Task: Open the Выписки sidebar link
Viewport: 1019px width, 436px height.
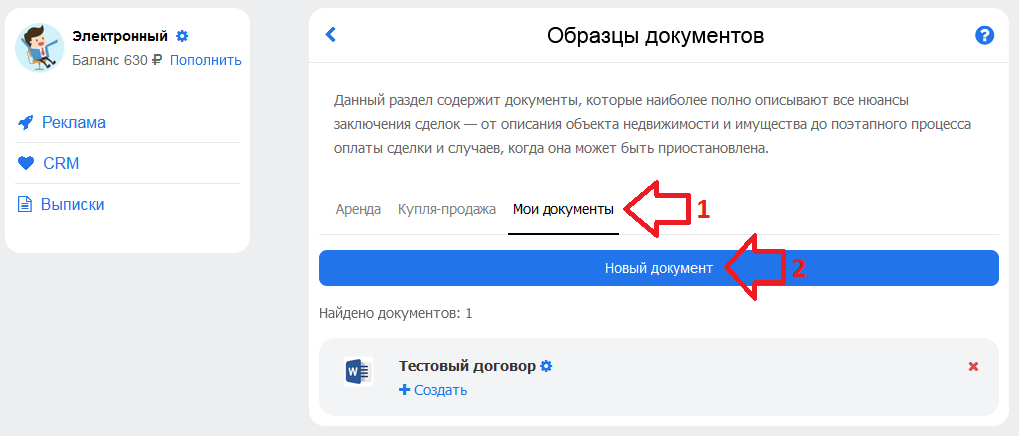Action: pos(73,205)
